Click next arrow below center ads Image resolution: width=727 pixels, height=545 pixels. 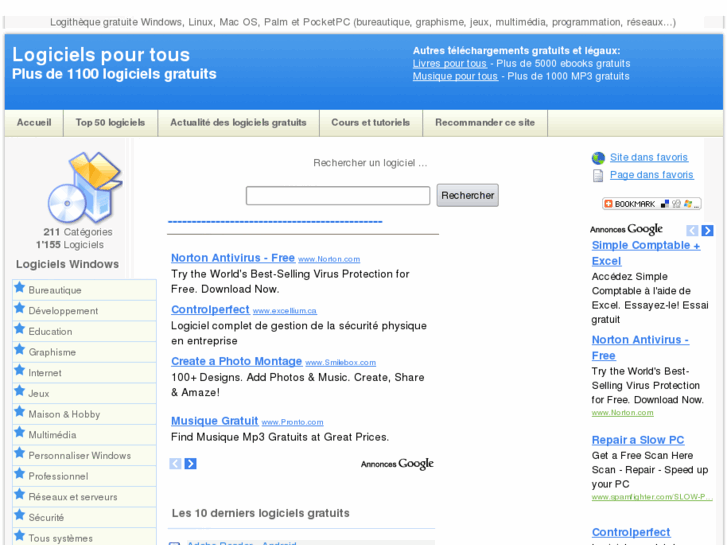click(x=191, y=463)
